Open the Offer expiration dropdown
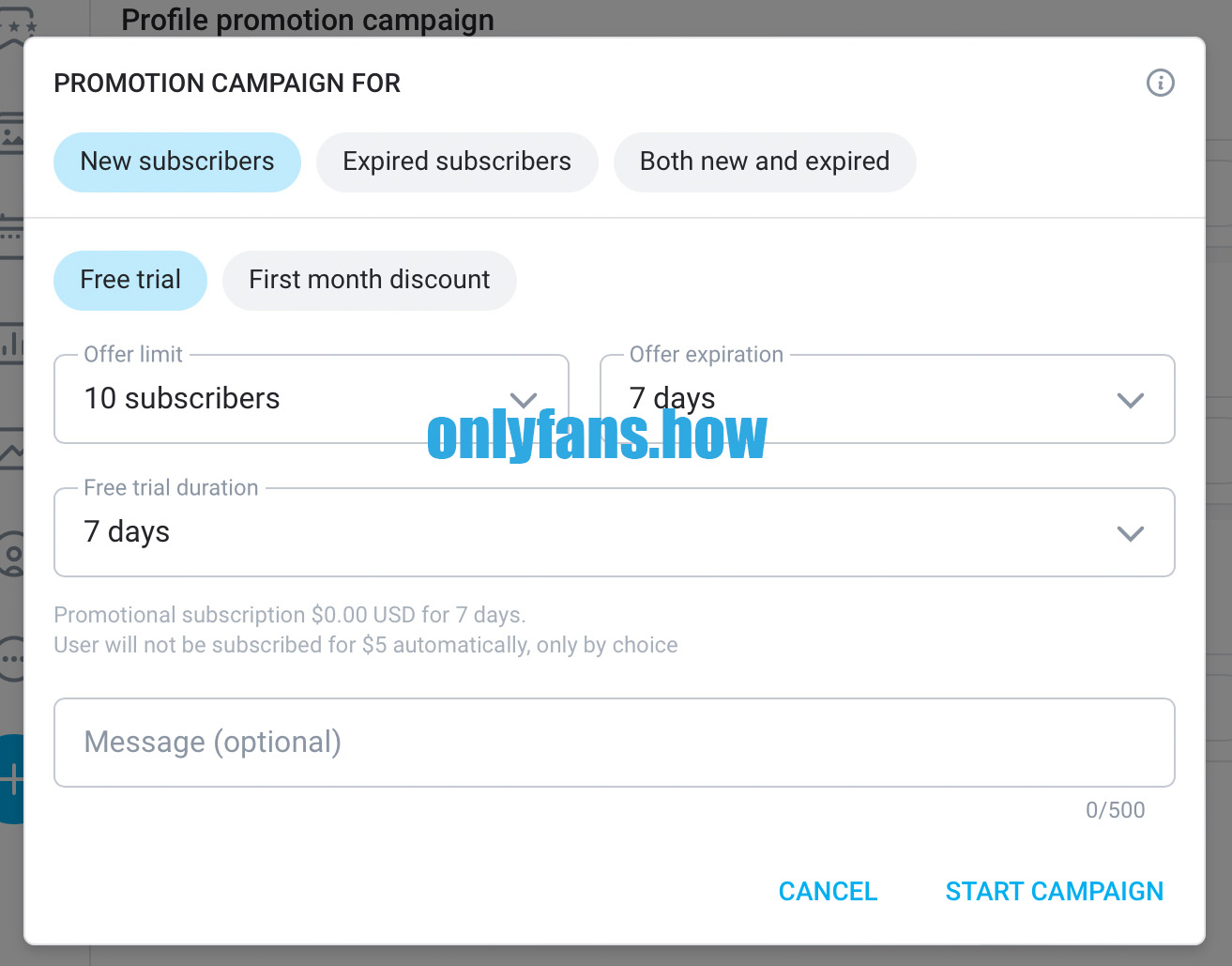 [x=887, y=399]
